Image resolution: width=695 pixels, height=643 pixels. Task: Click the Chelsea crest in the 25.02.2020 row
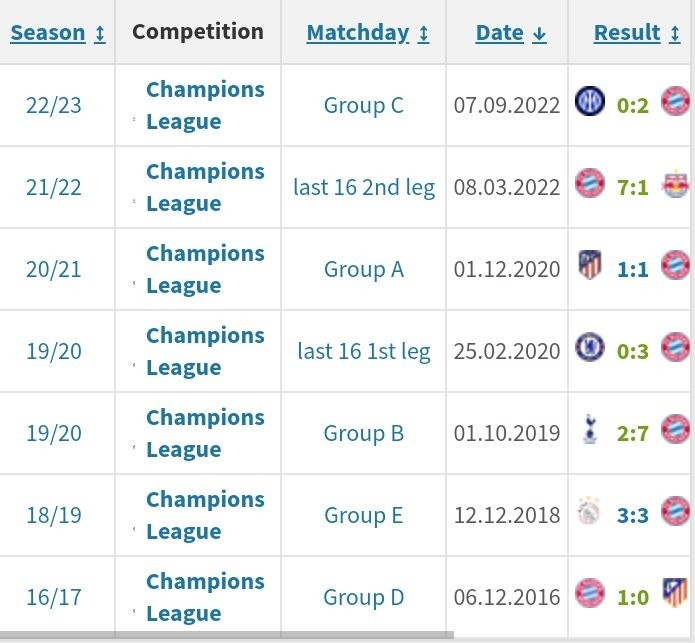coord(587,347)
